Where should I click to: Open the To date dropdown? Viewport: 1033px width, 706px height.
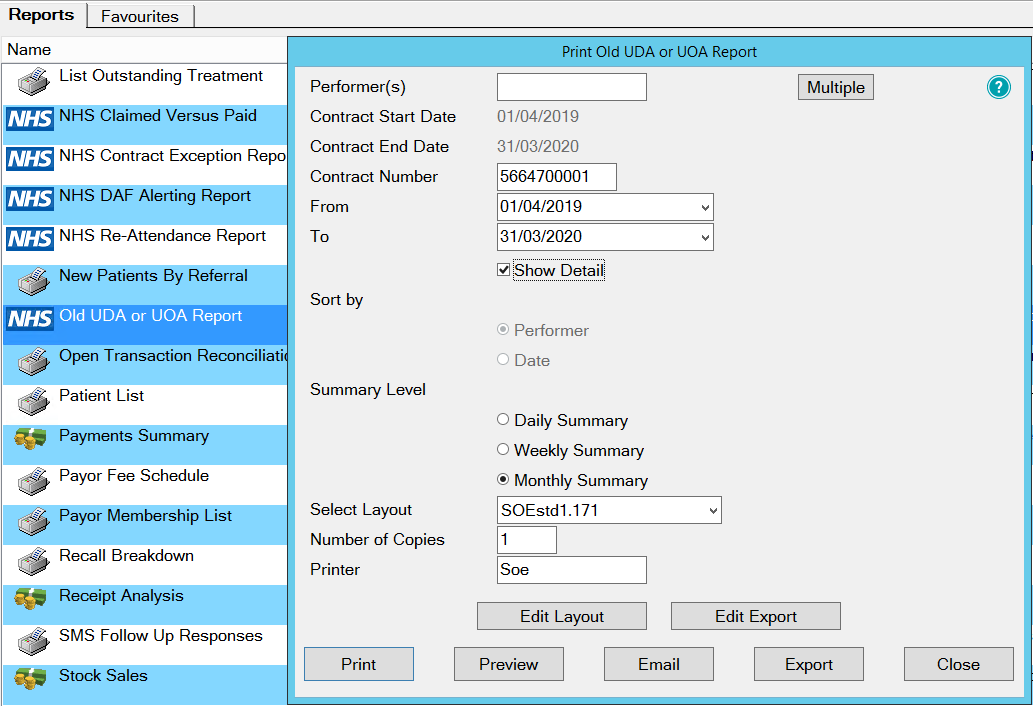[x=706, y=237]
